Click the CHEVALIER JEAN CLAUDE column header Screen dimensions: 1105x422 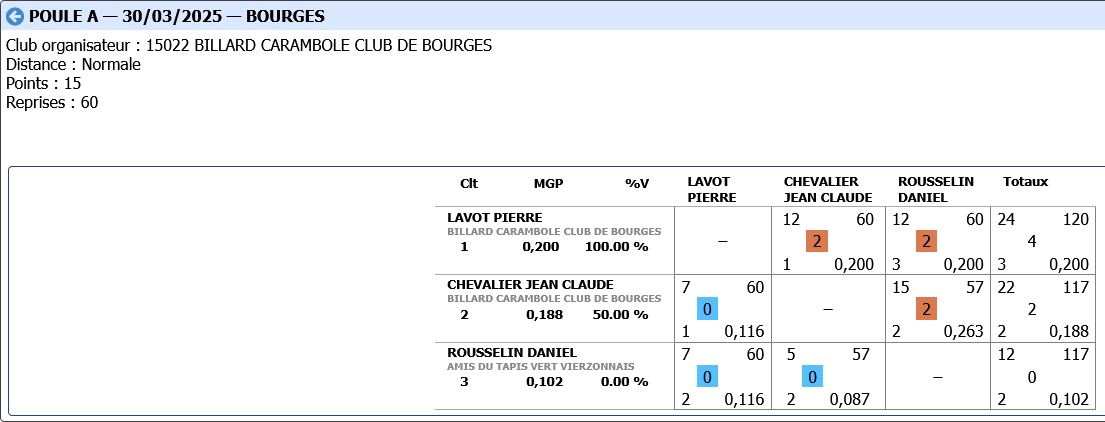828,190
